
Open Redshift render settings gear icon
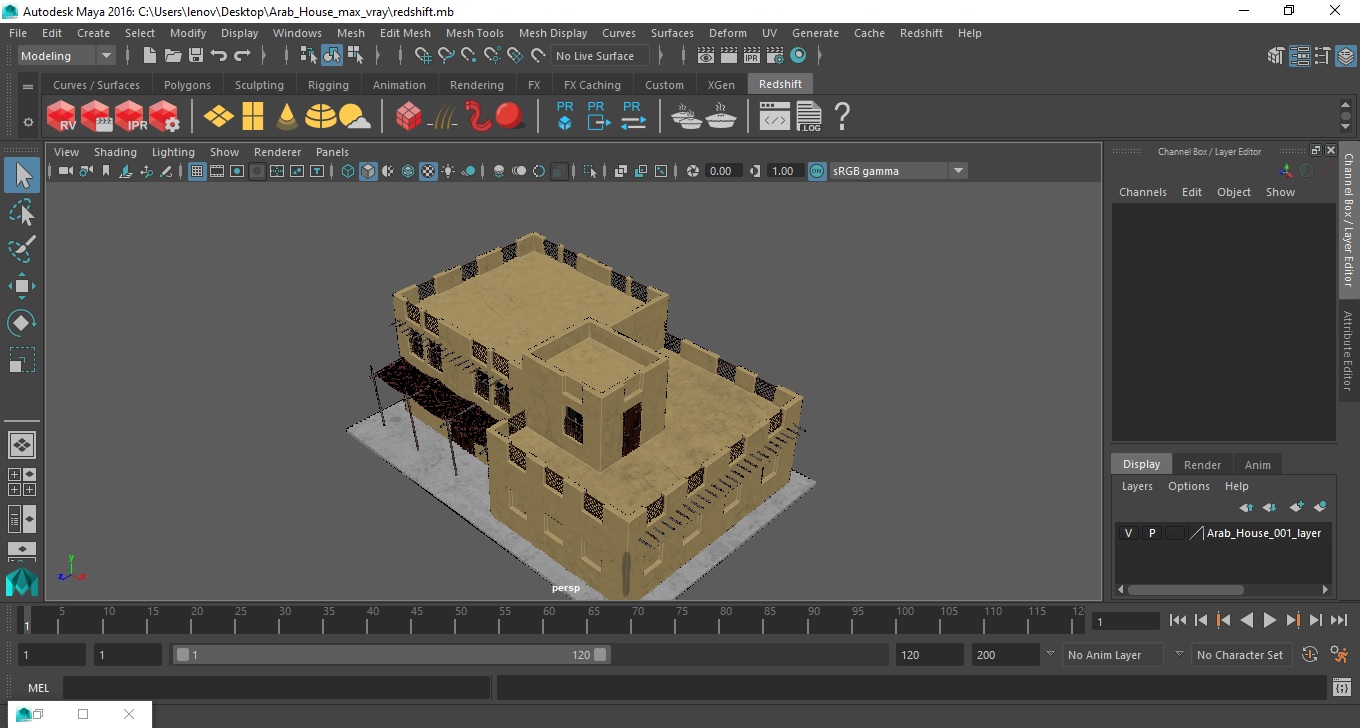coord(164,117)
